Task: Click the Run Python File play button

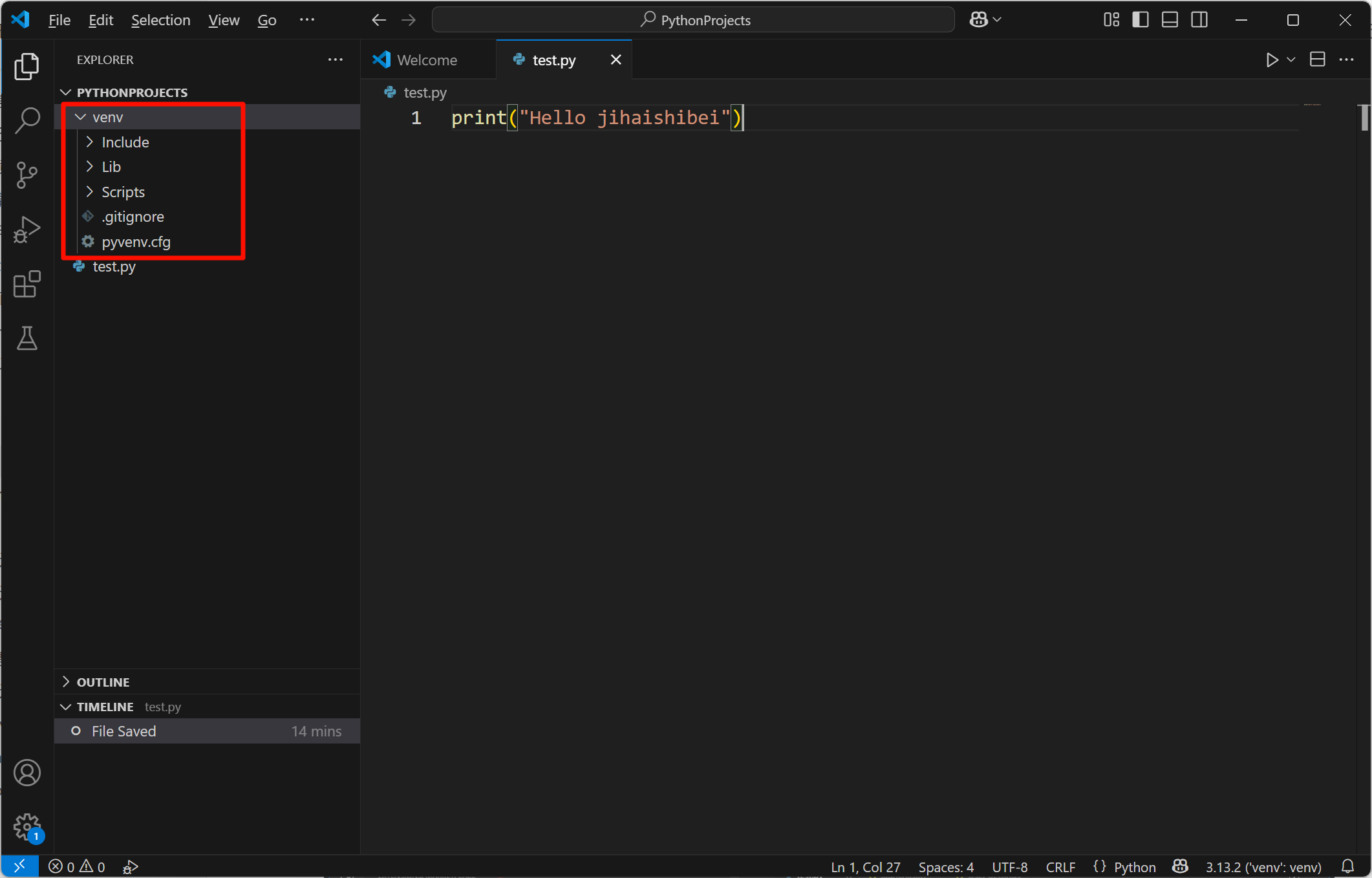Action: tap(1272, 60)
